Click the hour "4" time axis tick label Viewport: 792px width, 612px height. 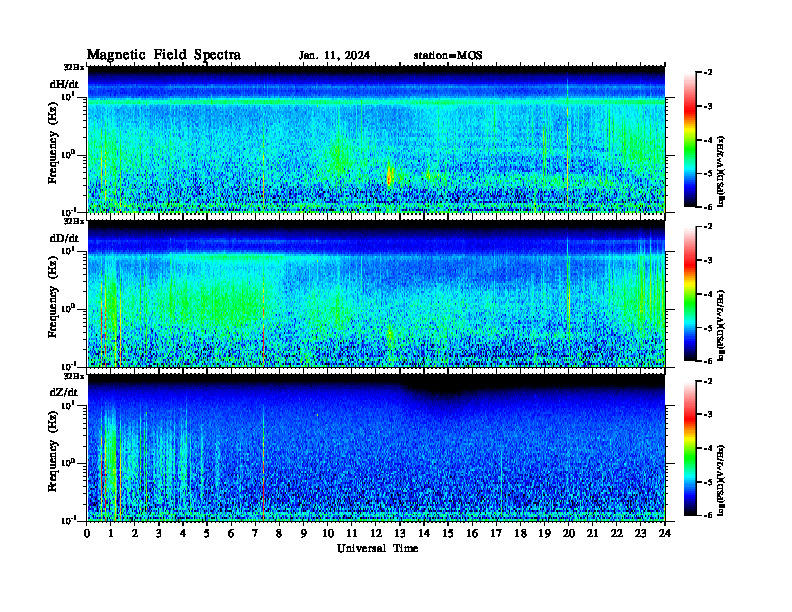[x=183, y=534]
